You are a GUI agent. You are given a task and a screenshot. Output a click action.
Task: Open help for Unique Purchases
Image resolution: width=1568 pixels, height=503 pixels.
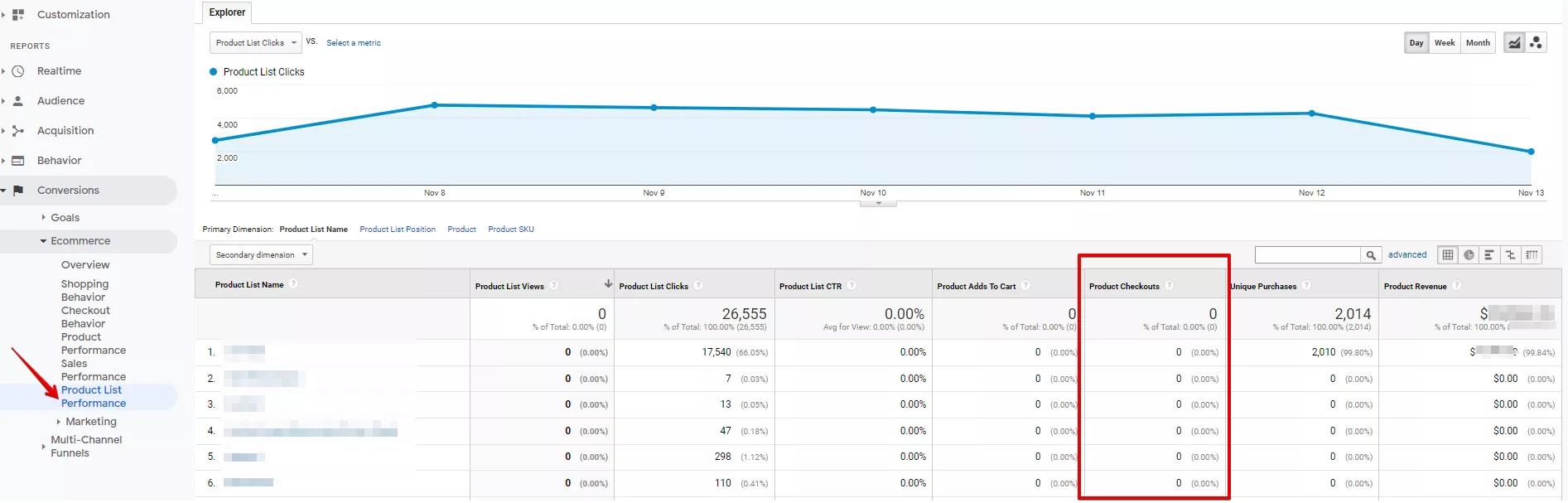1306,286
